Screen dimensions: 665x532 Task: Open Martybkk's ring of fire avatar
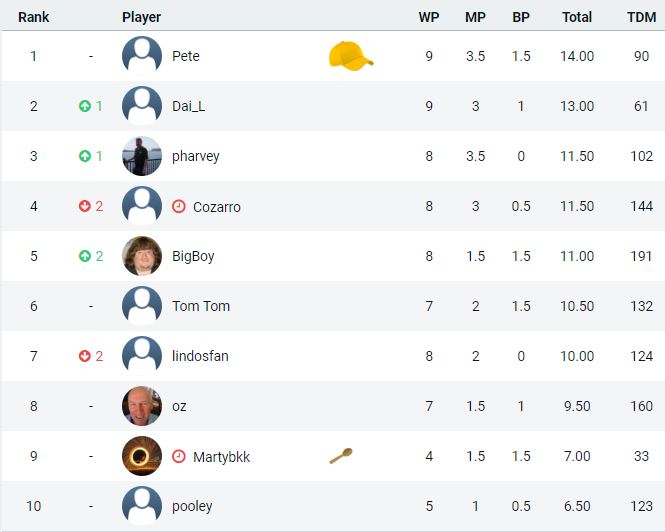[142, 456]
